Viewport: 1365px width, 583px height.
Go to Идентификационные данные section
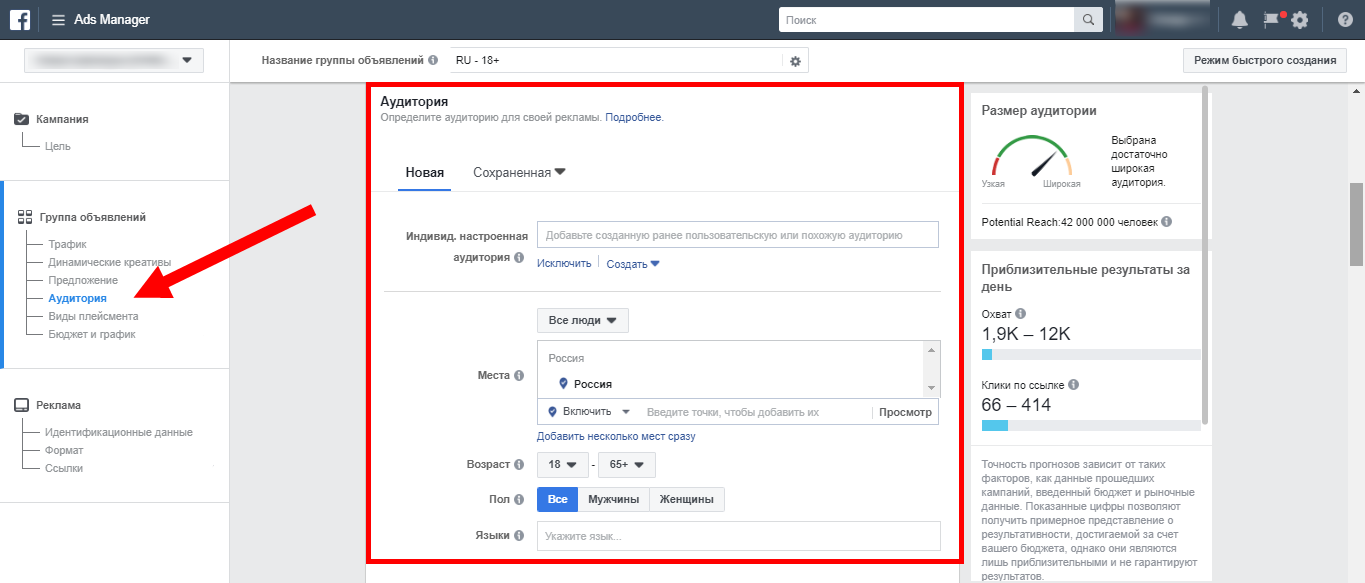pyautogui.click(x=119, y=432)
